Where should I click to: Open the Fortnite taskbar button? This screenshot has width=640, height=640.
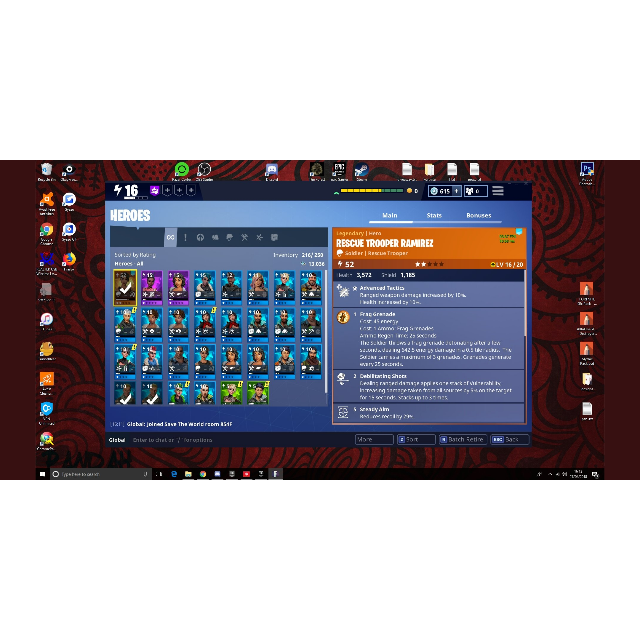coord(276,474)
